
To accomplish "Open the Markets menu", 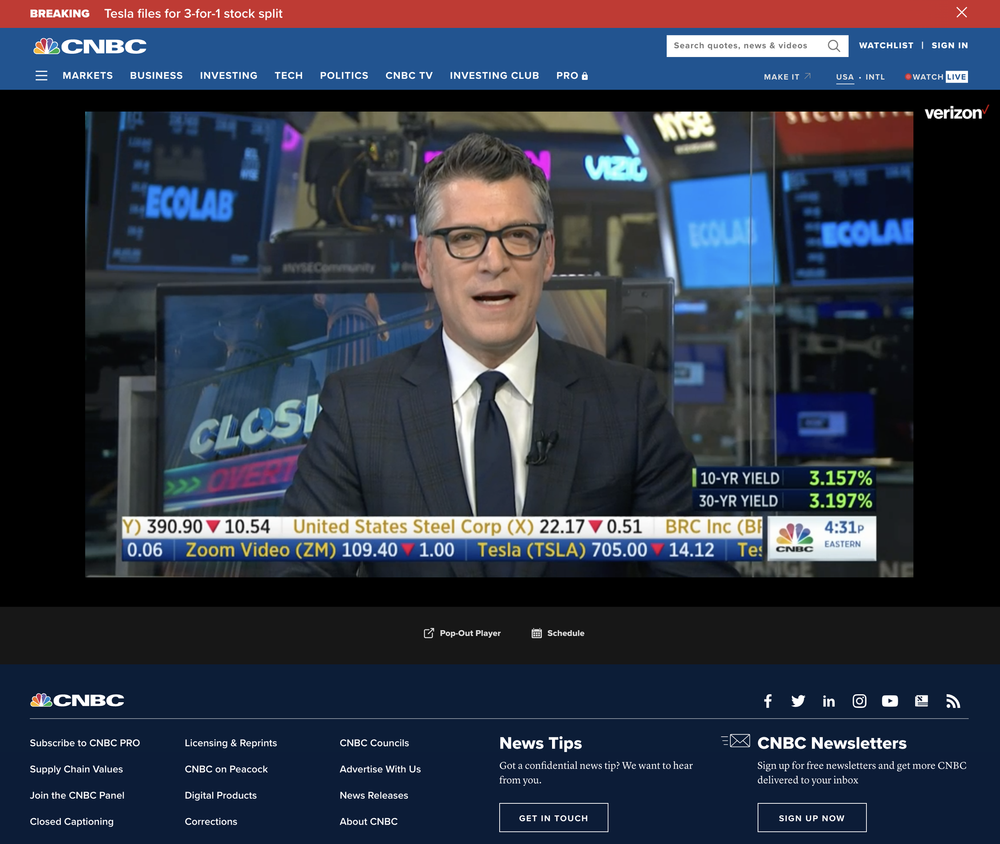I will point(87,75).
